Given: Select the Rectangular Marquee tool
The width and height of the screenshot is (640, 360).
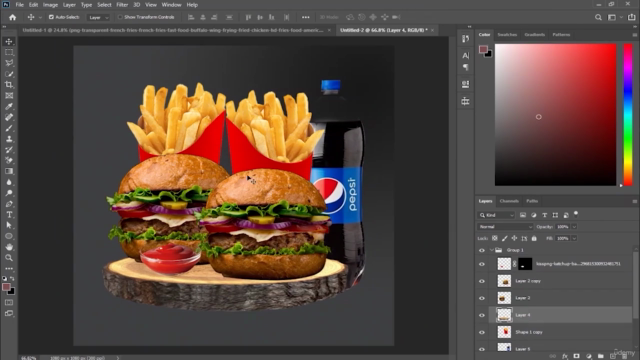Looking at the screenshot, I should (x=9, y=52).
